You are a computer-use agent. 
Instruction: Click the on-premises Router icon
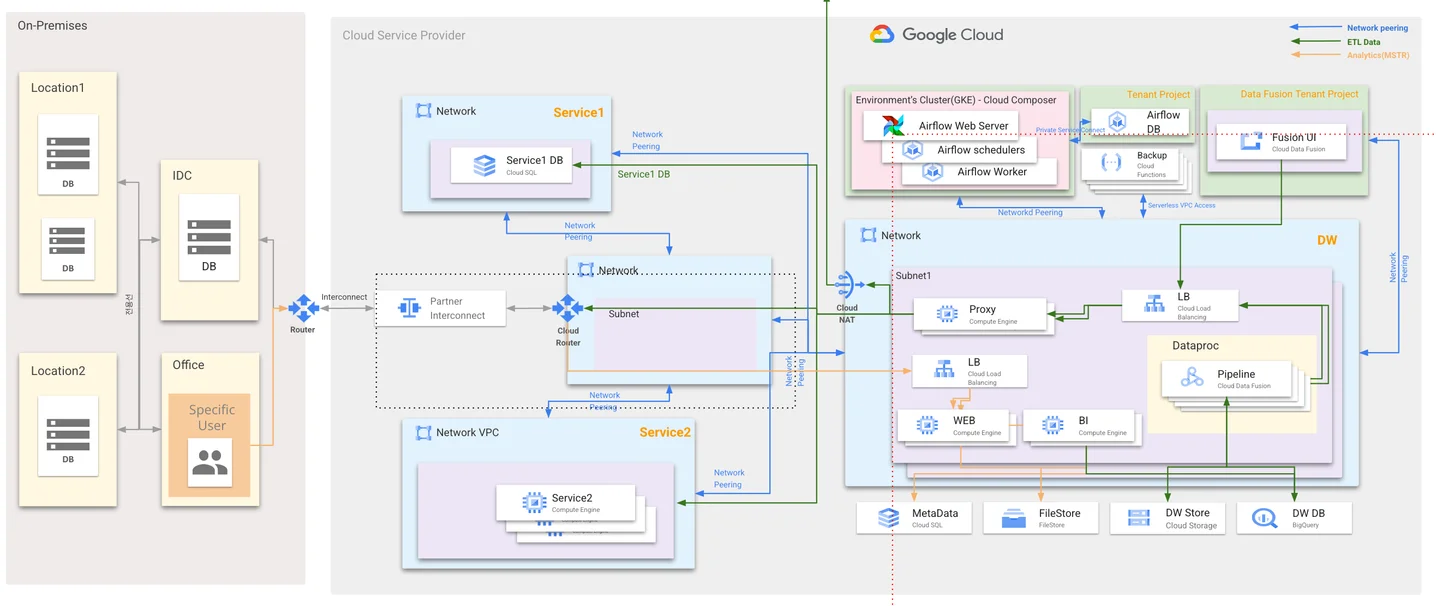[x=303, y=308]
